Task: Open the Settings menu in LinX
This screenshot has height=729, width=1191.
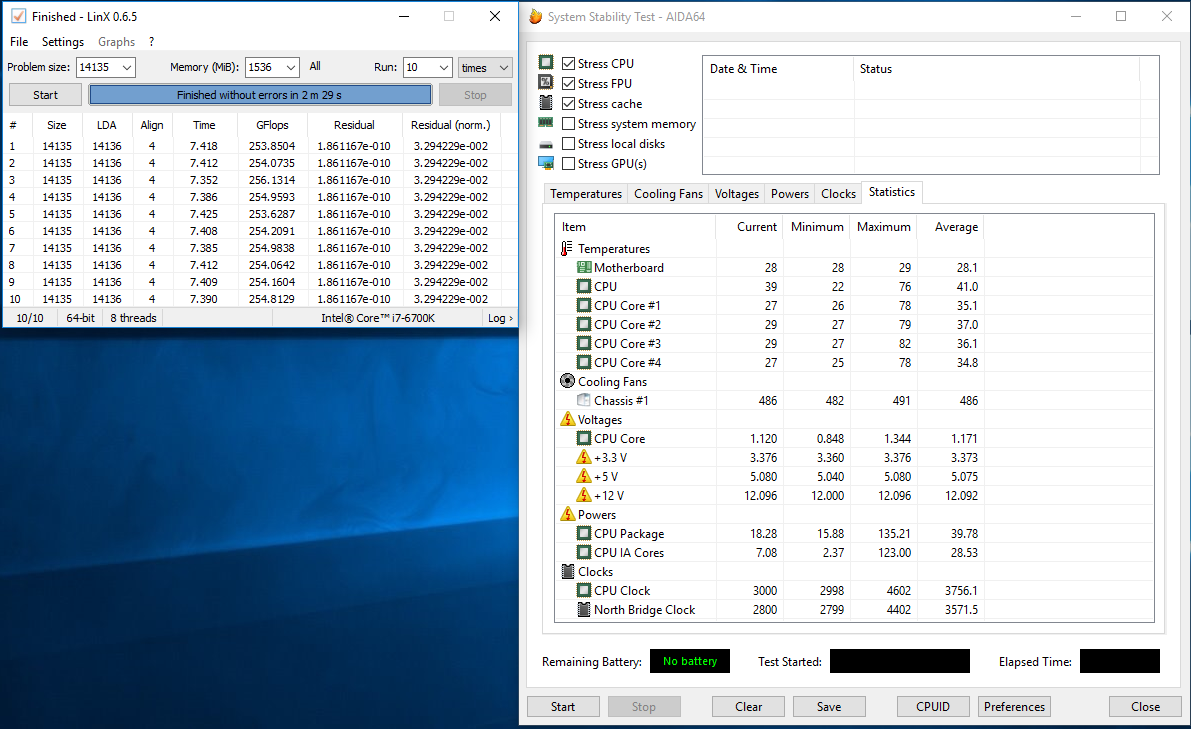Action: pos(62,42)
